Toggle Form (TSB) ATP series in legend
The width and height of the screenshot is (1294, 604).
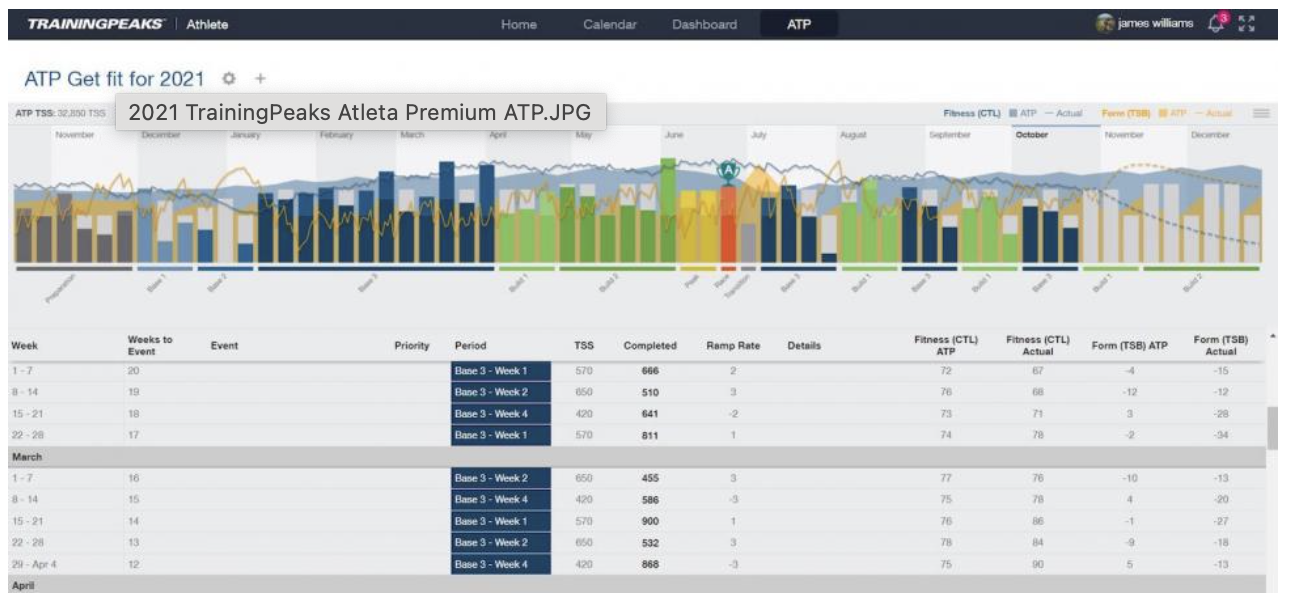pos(1173,114)
